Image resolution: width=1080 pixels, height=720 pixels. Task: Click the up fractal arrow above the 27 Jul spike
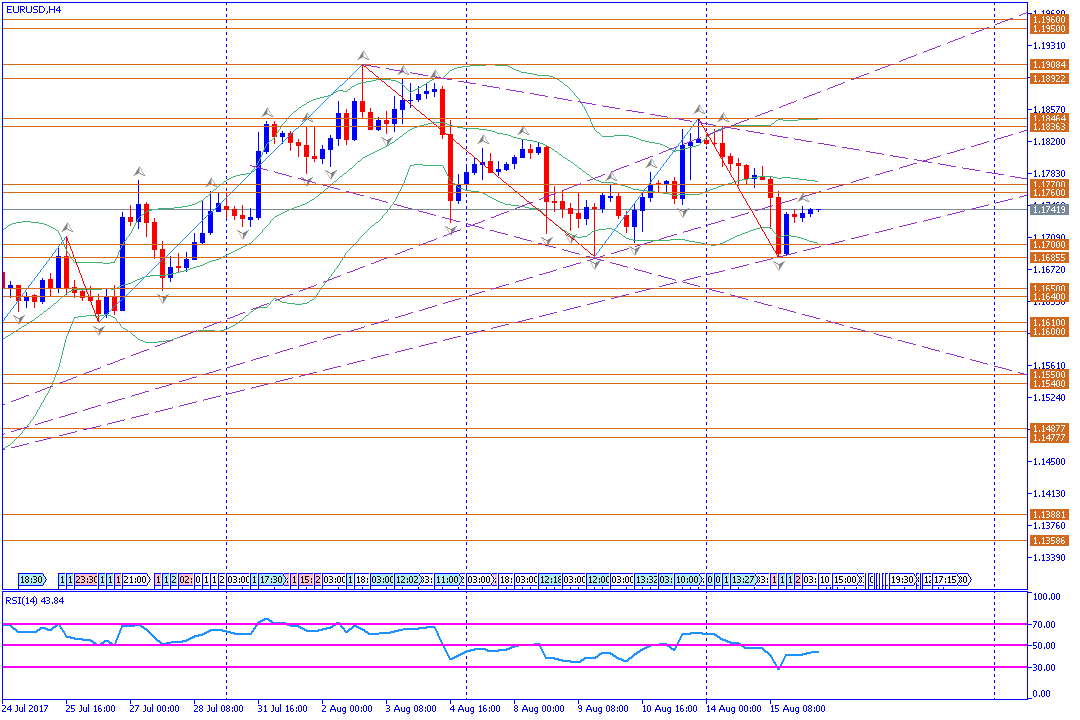coord(138,172)
